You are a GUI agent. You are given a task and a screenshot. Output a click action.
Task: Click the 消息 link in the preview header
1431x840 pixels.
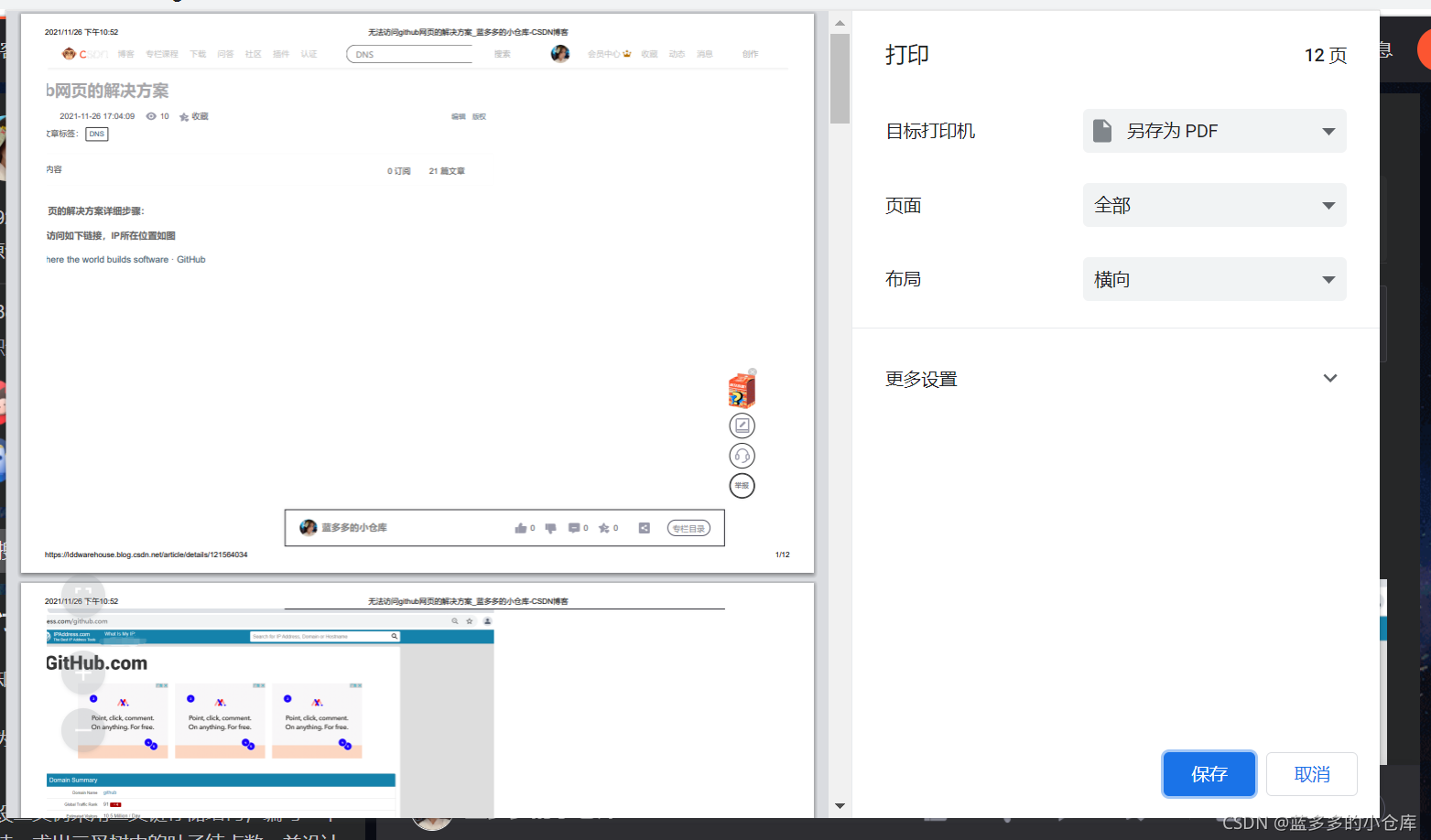pyautogui.click(x=704, y=54)
